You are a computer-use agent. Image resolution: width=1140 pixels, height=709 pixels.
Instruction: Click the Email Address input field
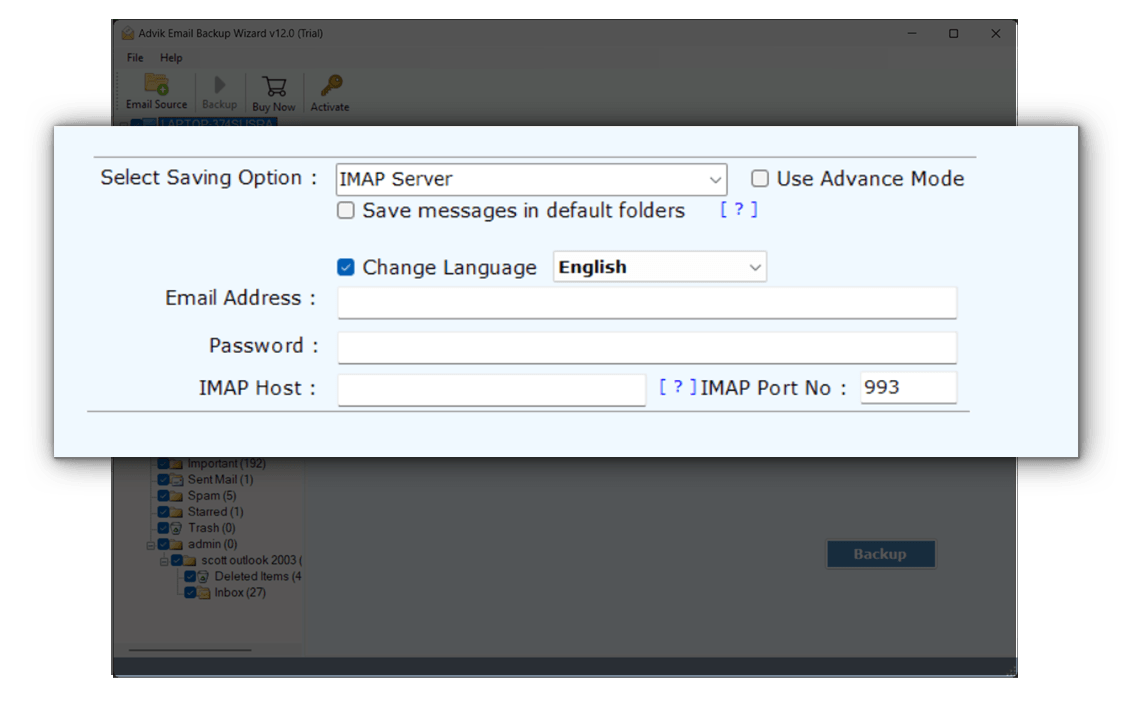[647, 303]
